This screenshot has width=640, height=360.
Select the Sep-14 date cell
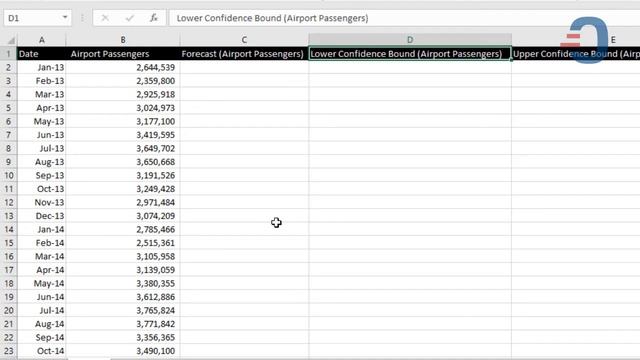tap(41, 337)
